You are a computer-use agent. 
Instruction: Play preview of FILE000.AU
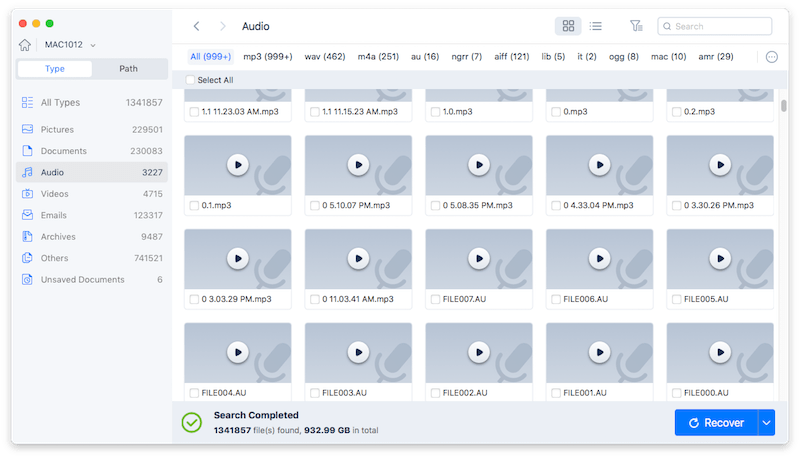click(720, 352)
